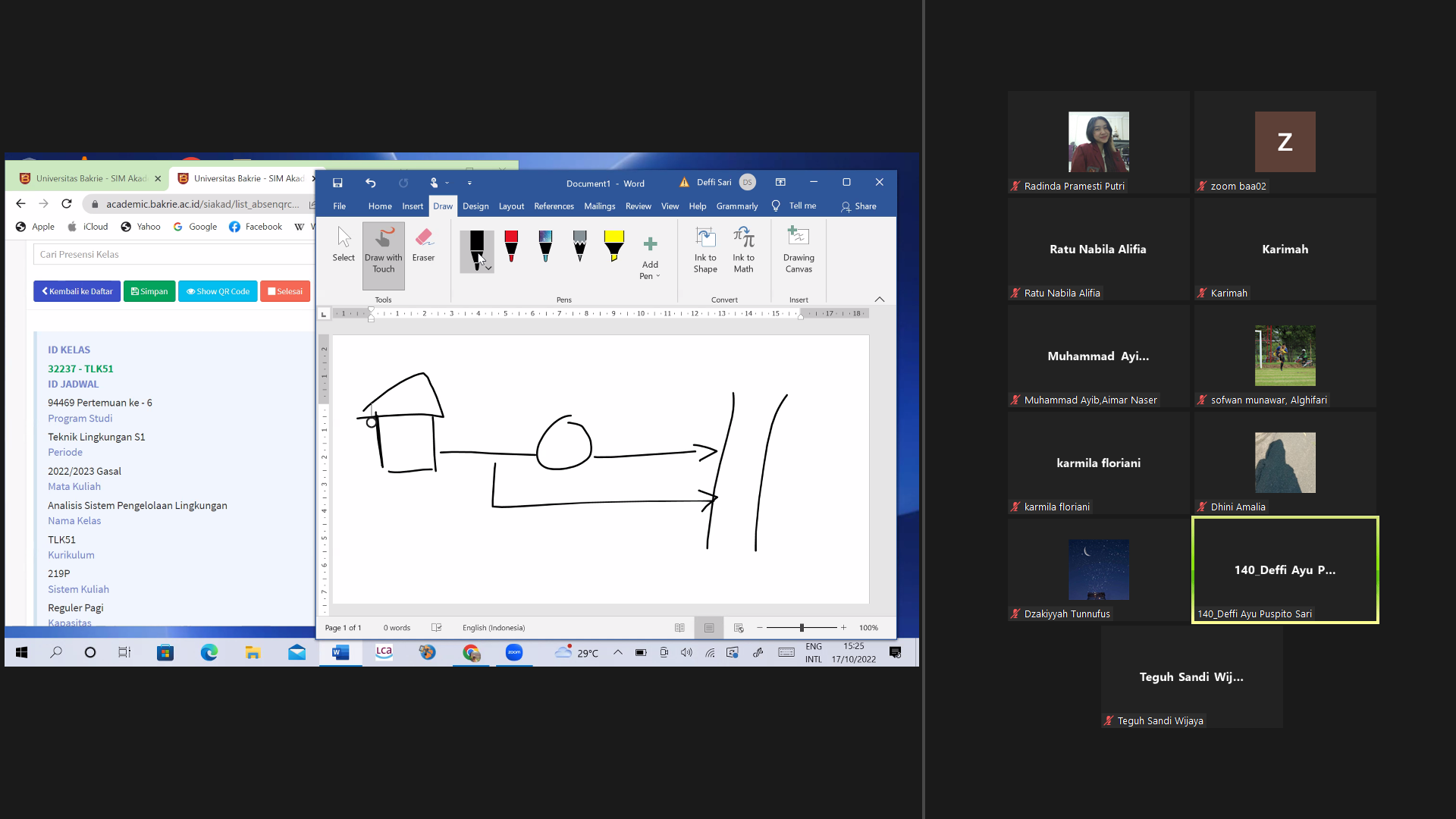Choose the Select cursor tool

[344, 245]
